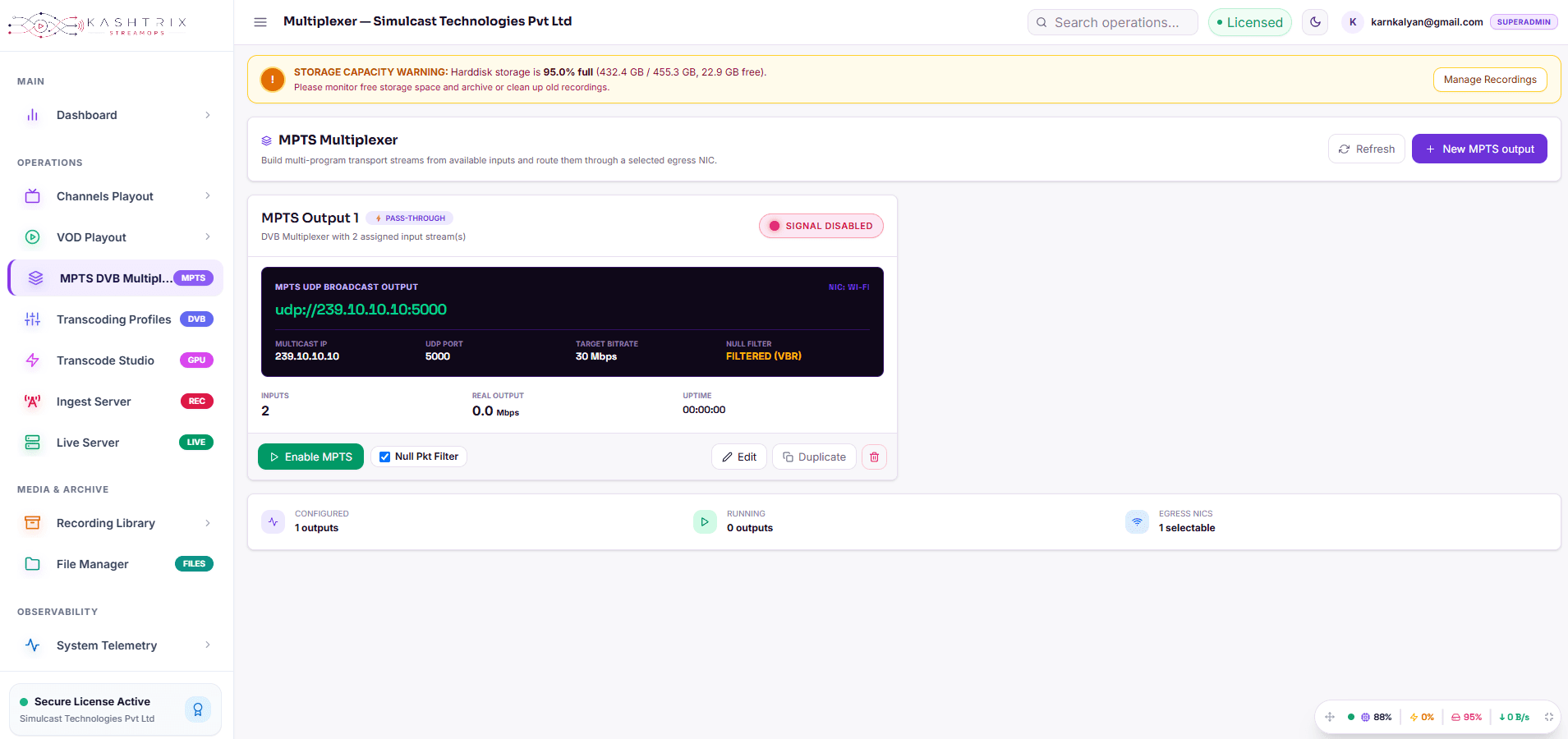Click the New MPTS output button
1568x739 pixels.
1479,149
